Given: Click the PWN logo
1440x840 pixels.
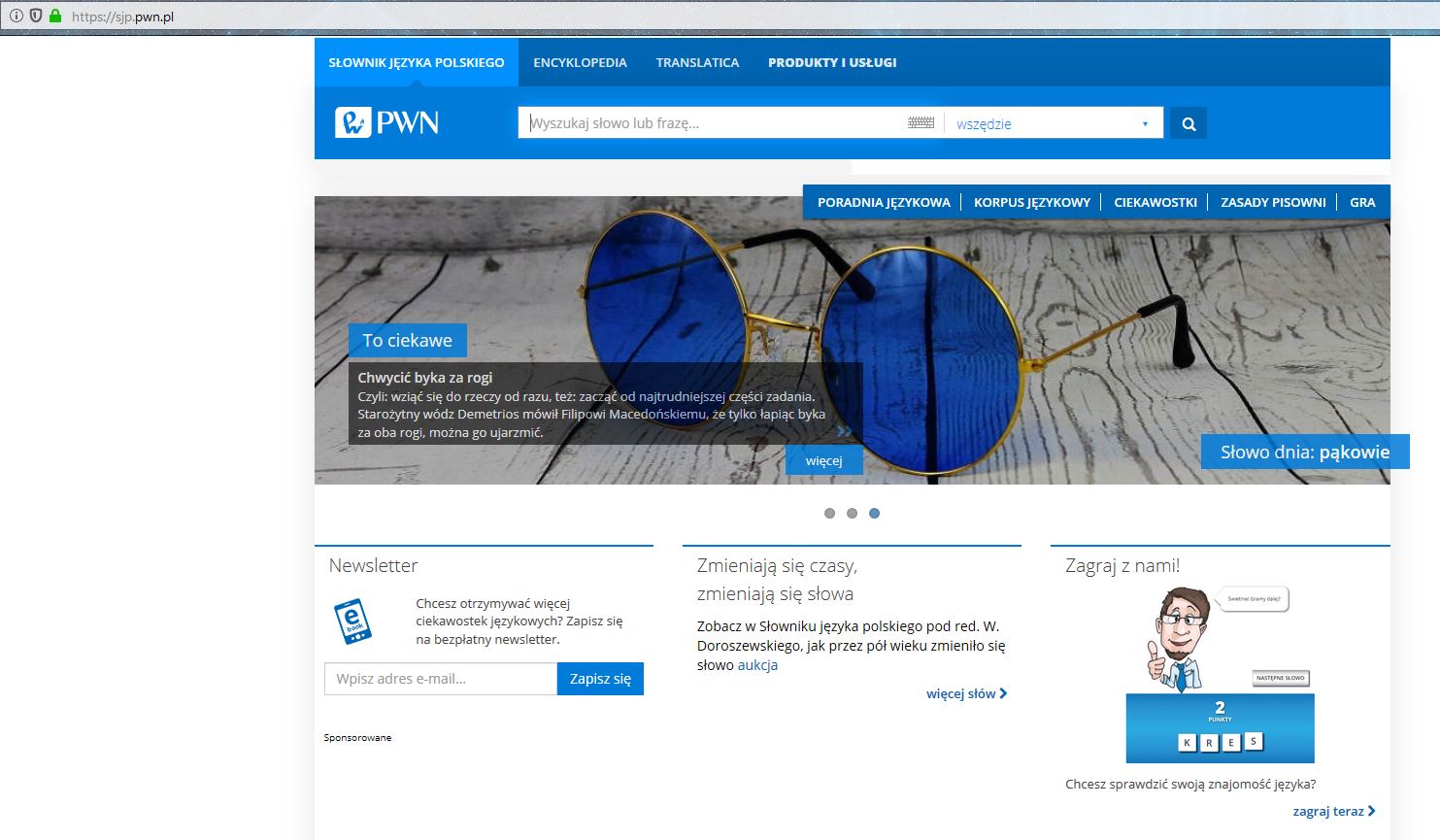Looking at the screenshot, I should point(387,122).
